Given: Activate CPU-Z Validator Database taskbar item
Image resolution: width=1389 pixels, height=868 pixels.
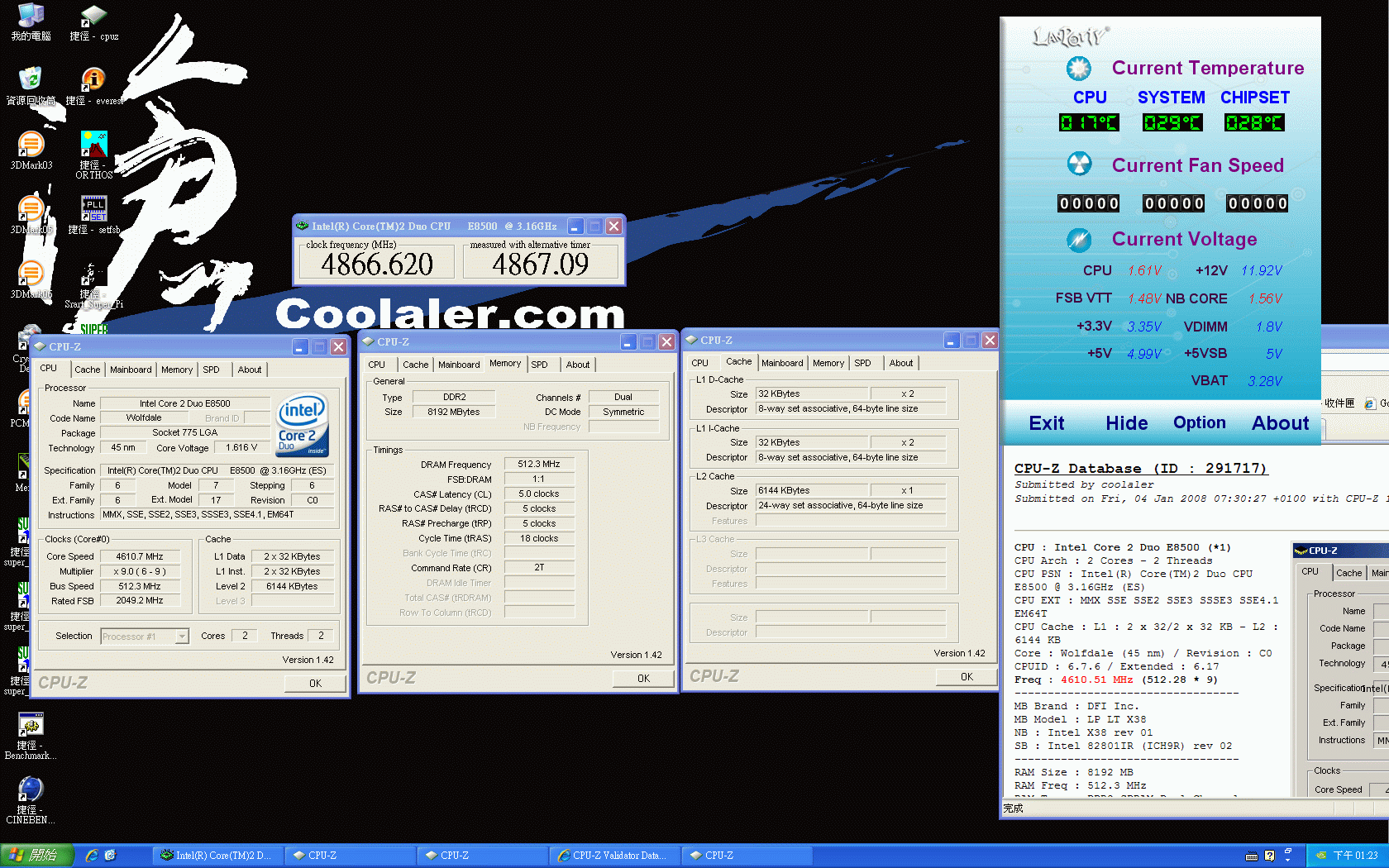Looking at the screenshot, I should click(x=615, y=856).
